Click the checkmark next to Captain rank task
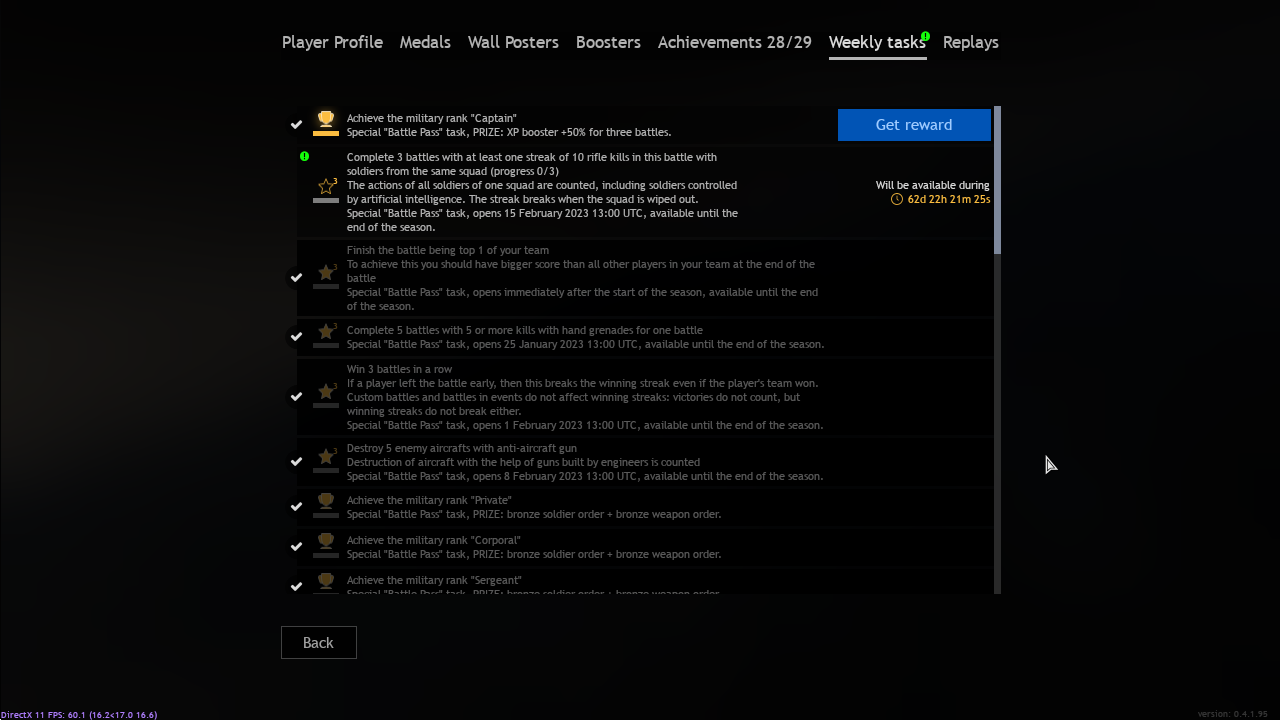The height and width of the screenshot is (720, 1280). click(297, 125)
